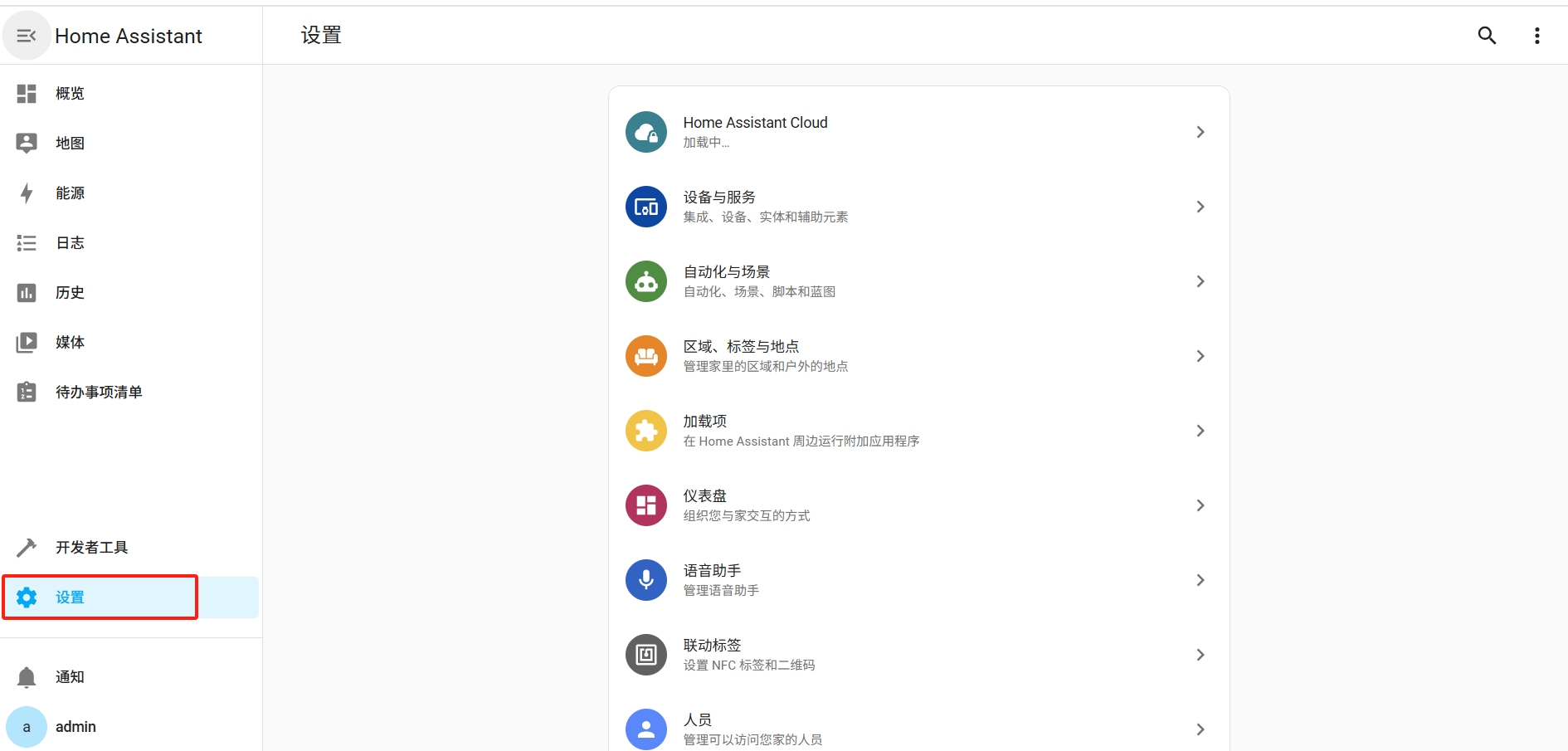Open the 待办事项清单 clipboard icon

pos(27,392)
